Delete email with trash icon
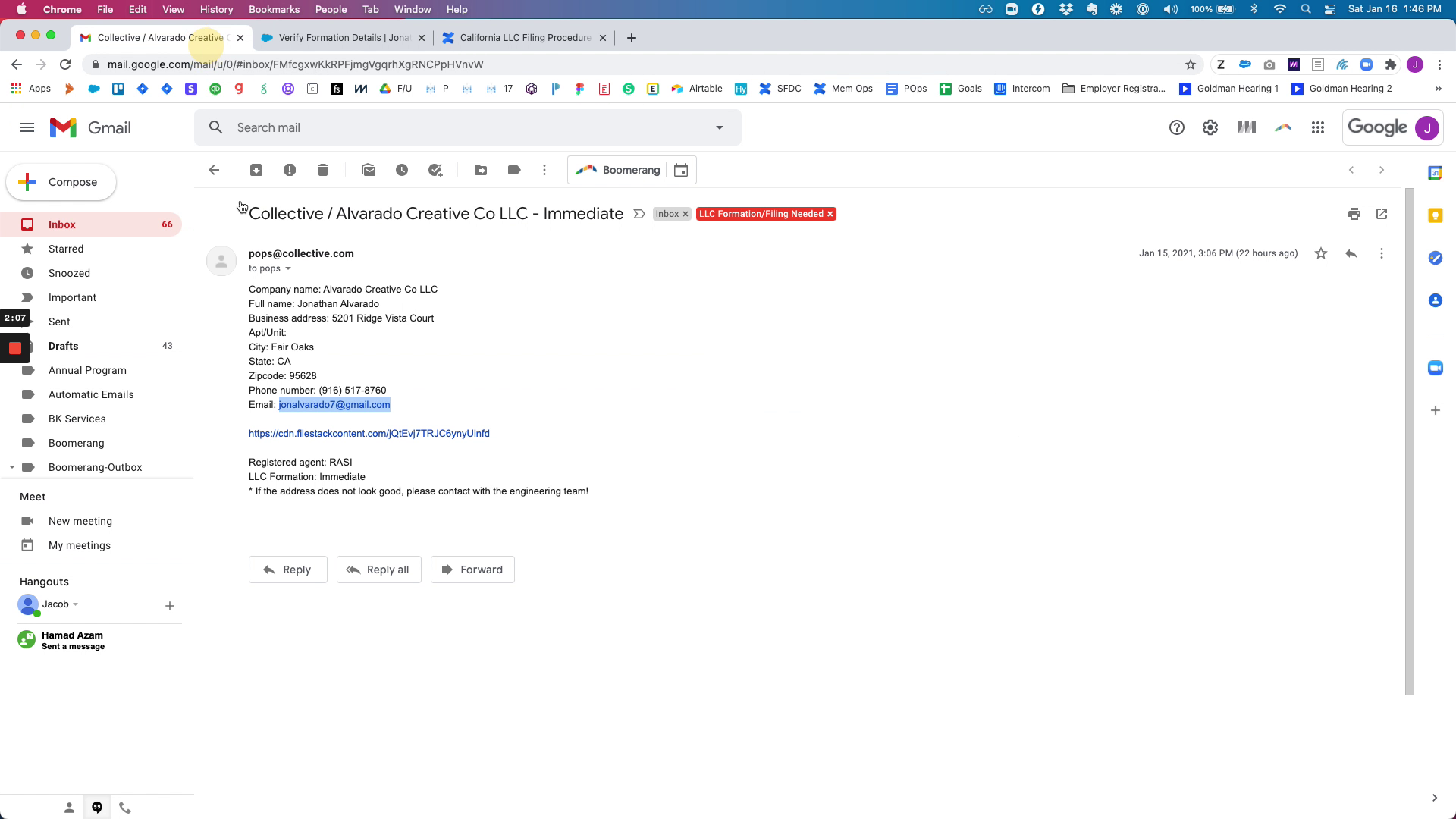The width and height of the screenshot is (1456, 819). (x=323, y=170)
